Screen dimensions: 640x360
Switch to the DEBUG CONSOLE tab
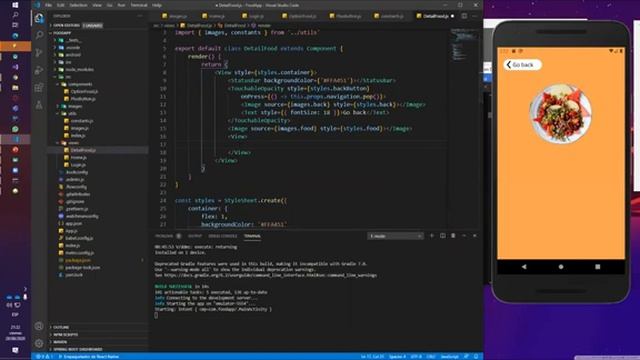click(x=222, y=236)
